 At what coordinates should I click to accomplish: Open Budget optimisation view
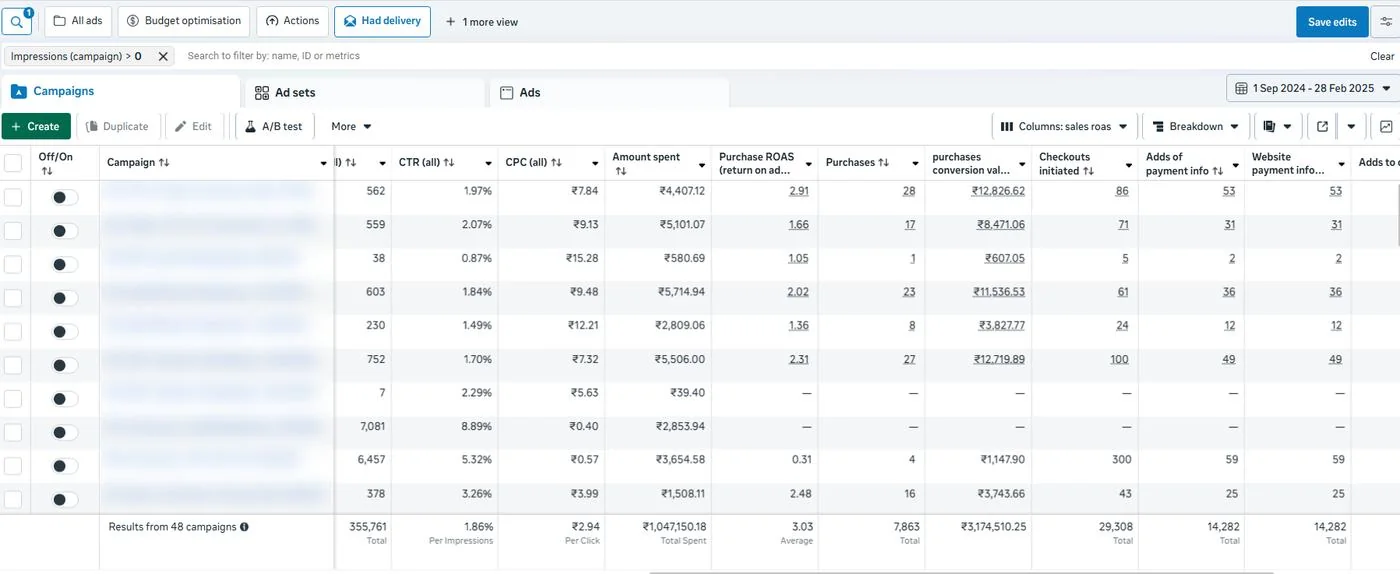tap(183, 21)
